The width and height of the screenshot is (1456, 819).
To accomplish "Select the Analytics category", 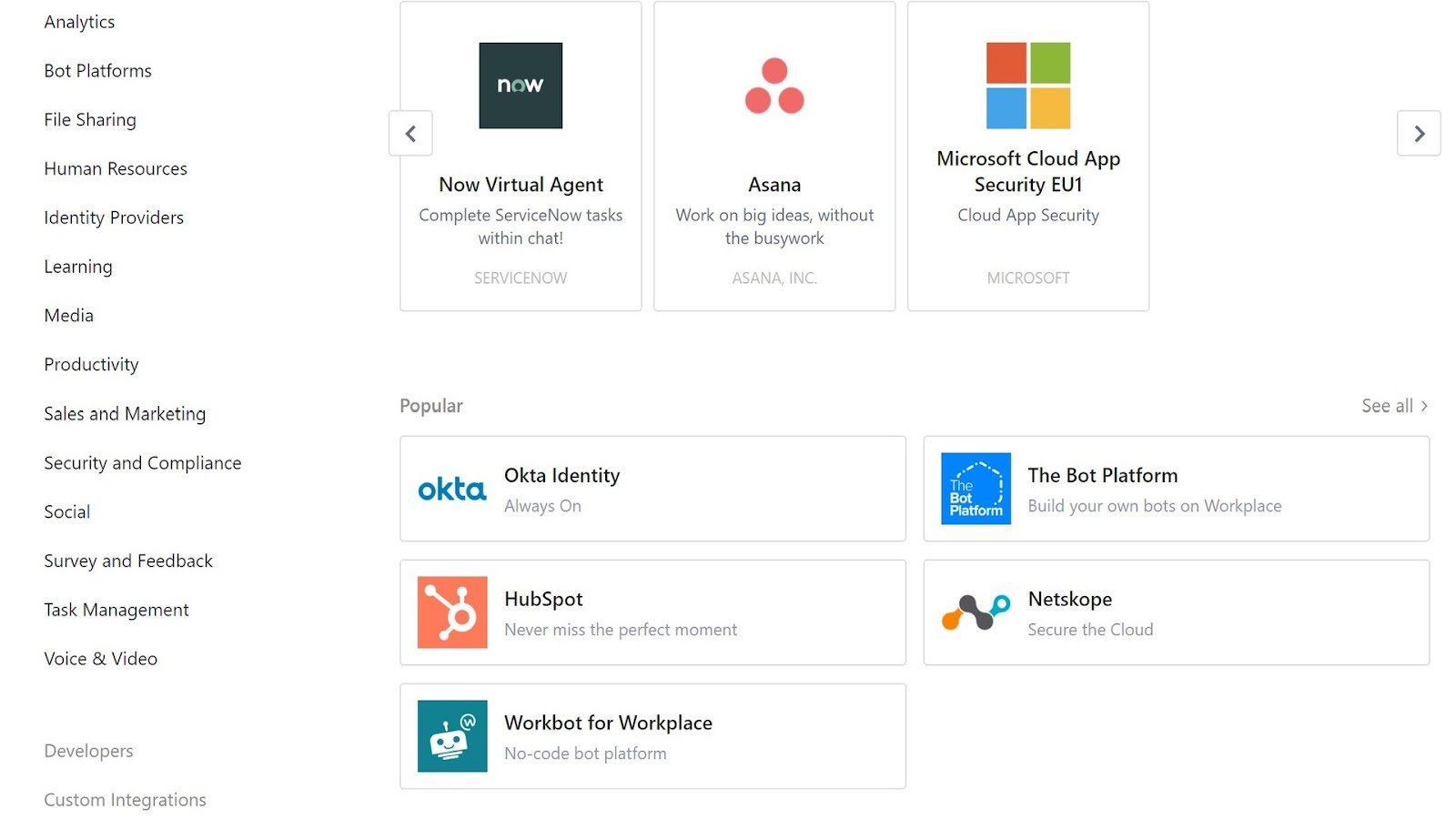I will [x=79, y=22].
